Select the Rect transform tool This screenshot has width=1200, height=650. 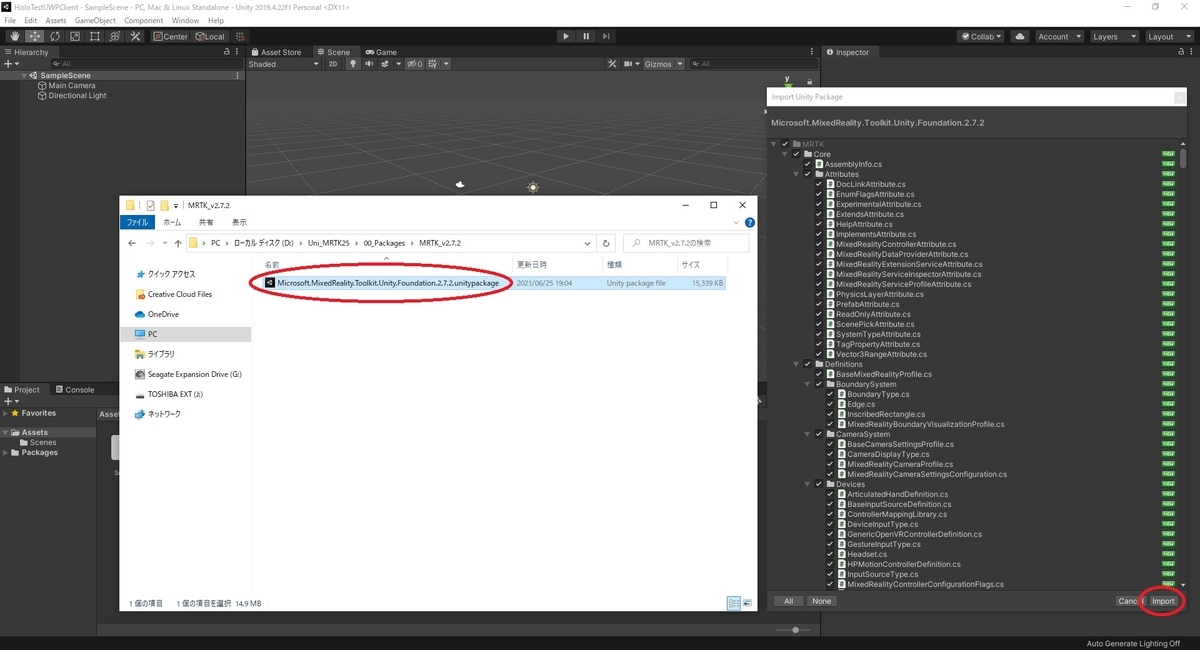(94, 36)
